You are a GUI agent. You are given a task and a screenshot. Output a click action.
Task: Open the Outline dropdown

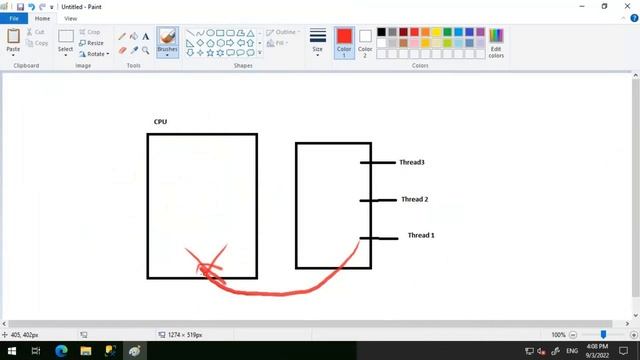tap(283, 32)
